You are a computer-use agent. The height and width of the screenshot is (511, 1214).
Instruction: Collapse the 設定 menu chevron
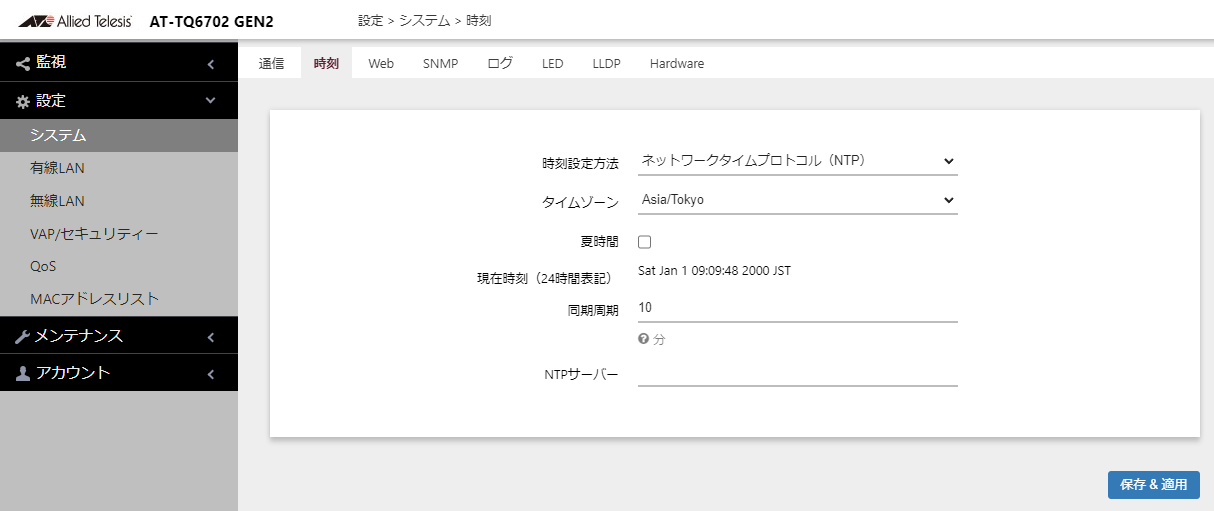coord(211,101)
